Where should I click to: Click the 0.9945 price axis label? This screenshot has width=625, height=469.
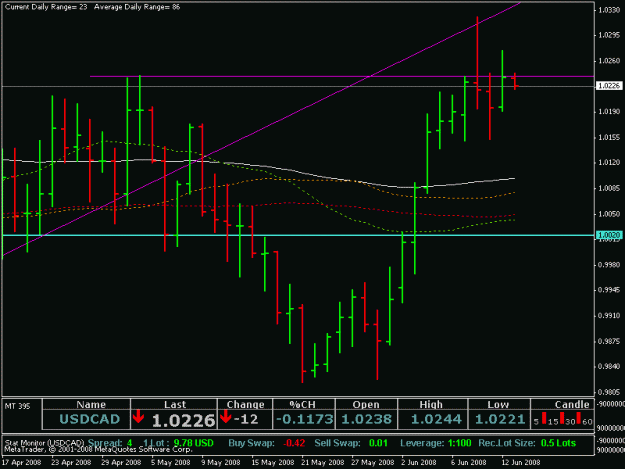tap(610, 290)
